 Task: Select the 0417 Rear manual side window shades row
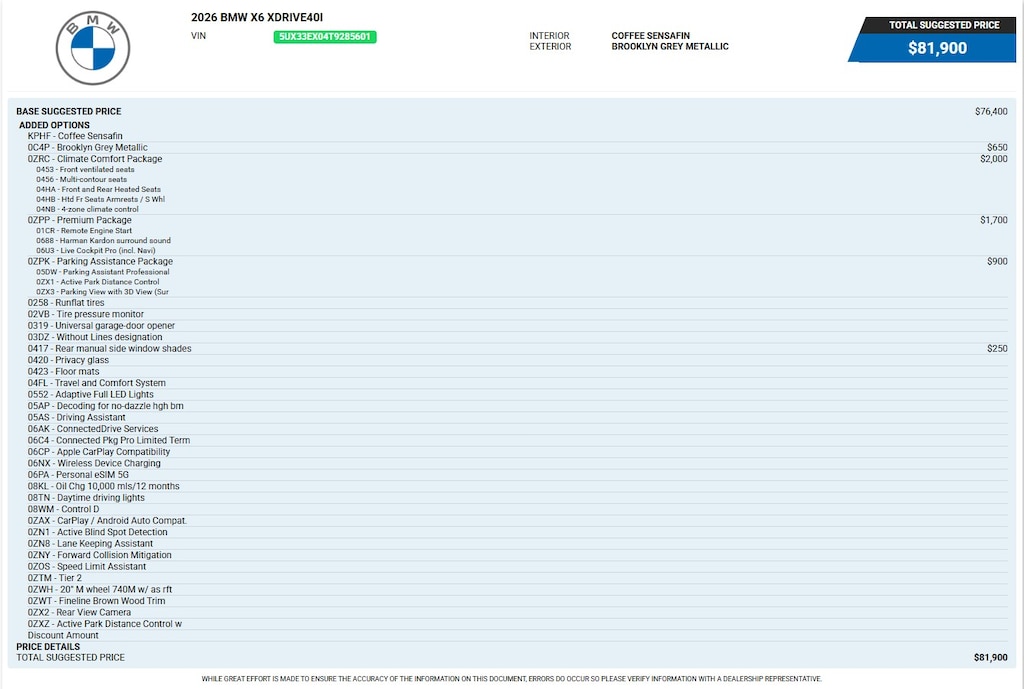pos(517,349)
